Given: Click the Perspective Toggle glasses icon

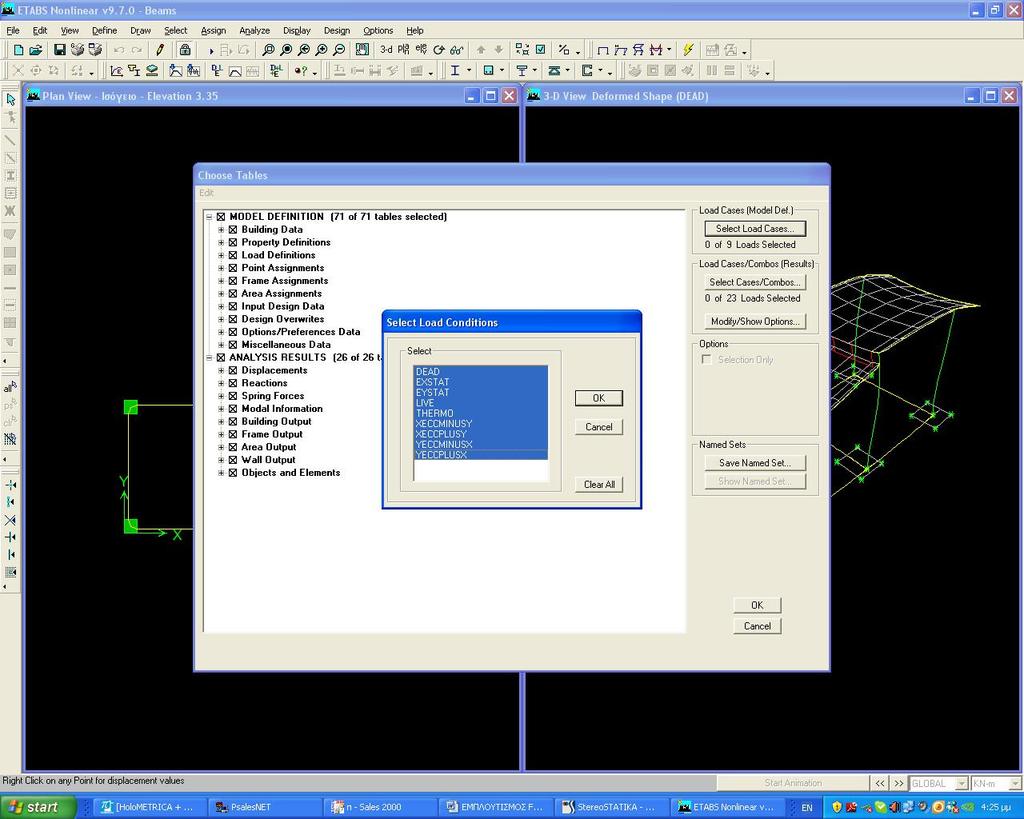Looking at the screenshot, I should tap(456, 50).
